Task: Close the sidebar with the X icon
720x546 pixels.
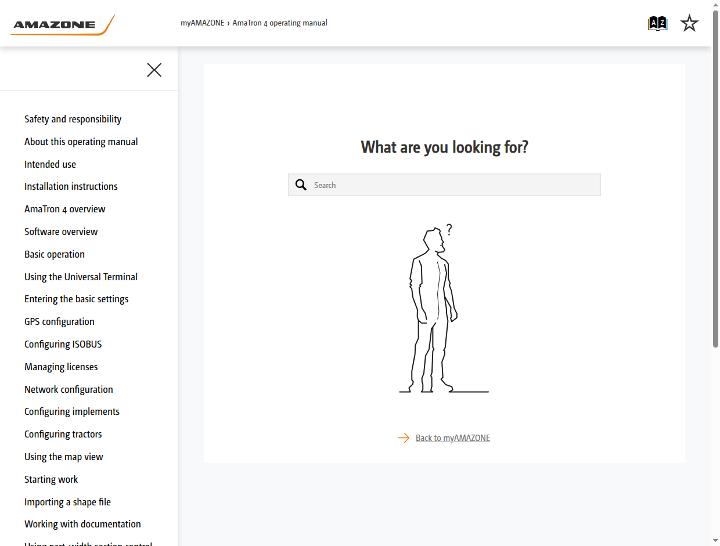Action: (154, 70)
